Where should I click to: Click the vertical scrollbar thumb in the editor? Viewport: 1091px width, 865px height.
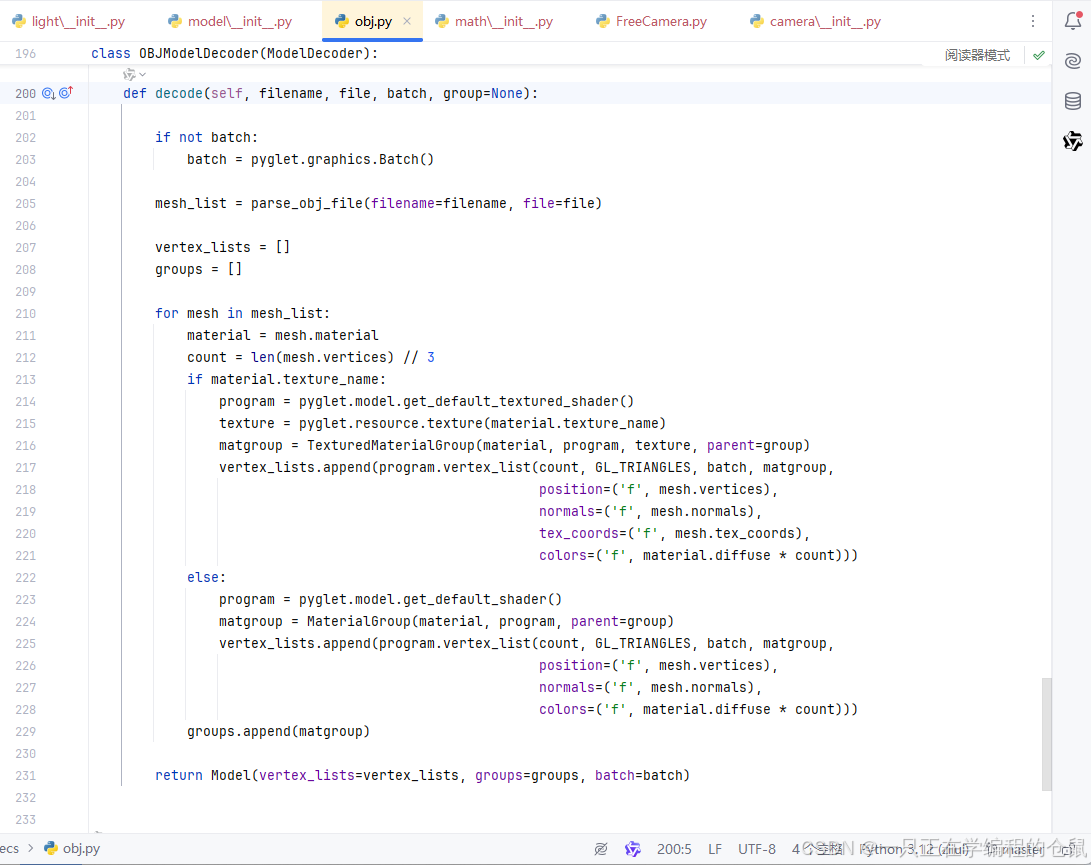point(1046,734)
